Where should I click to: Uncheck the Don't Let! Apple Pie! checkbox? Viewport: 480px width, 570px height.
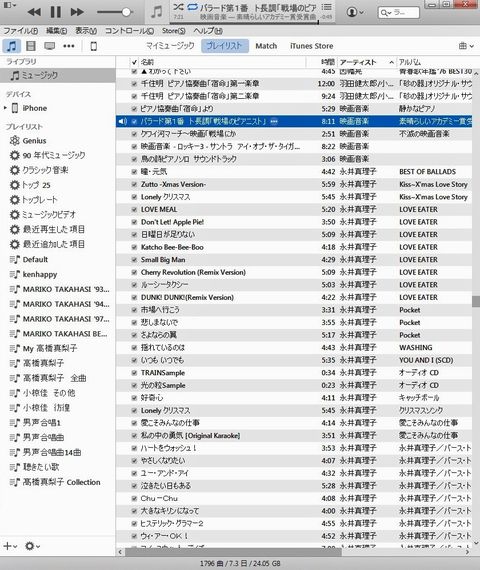(134, 222)
